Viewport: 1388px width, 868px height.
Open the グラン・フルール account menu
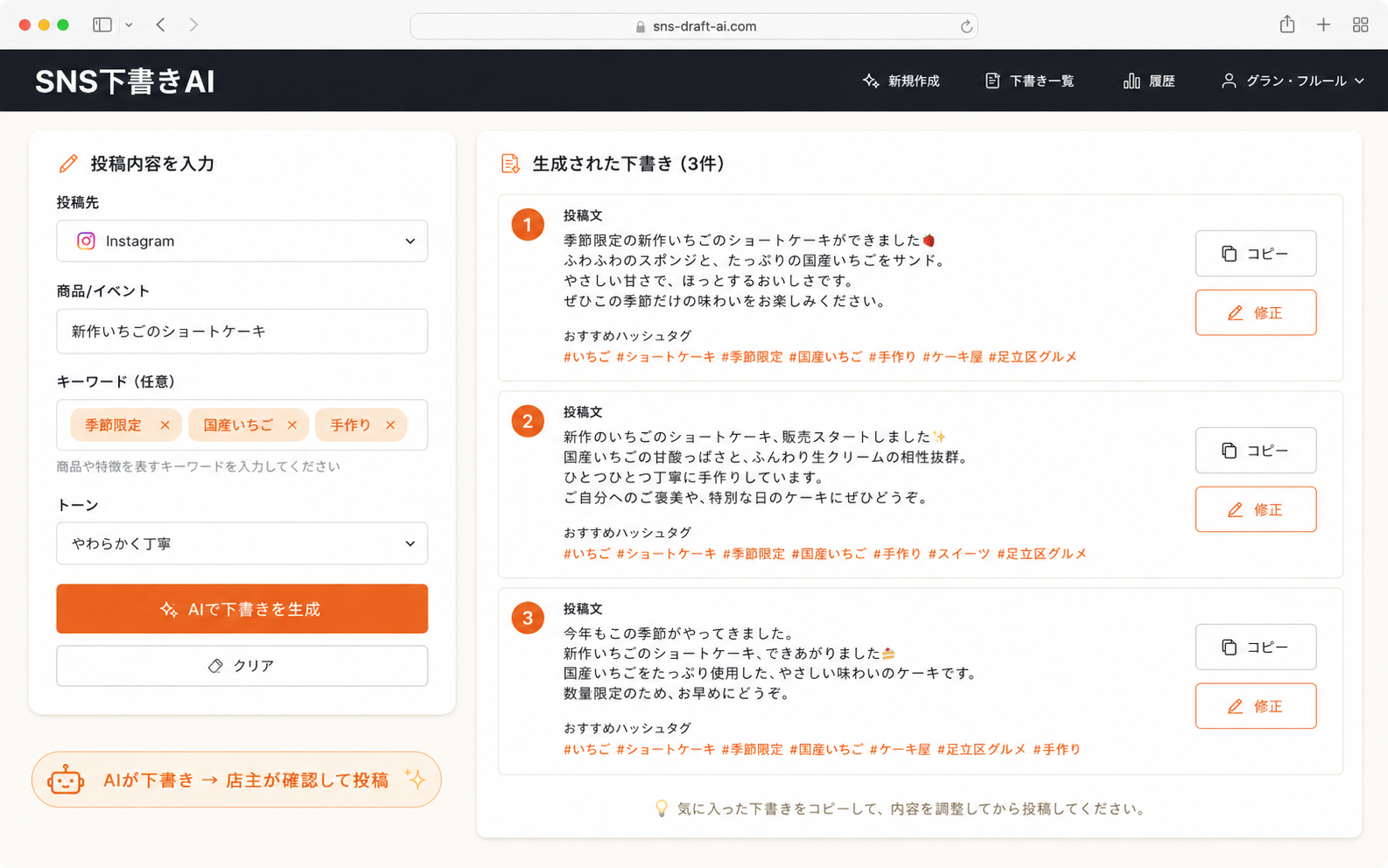click(1293, 80)
